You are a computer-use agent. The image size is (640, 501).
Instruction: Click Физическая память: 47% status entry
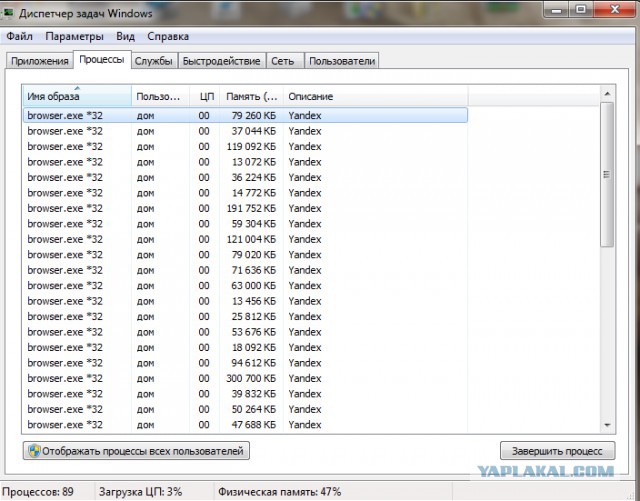(280, 492)
